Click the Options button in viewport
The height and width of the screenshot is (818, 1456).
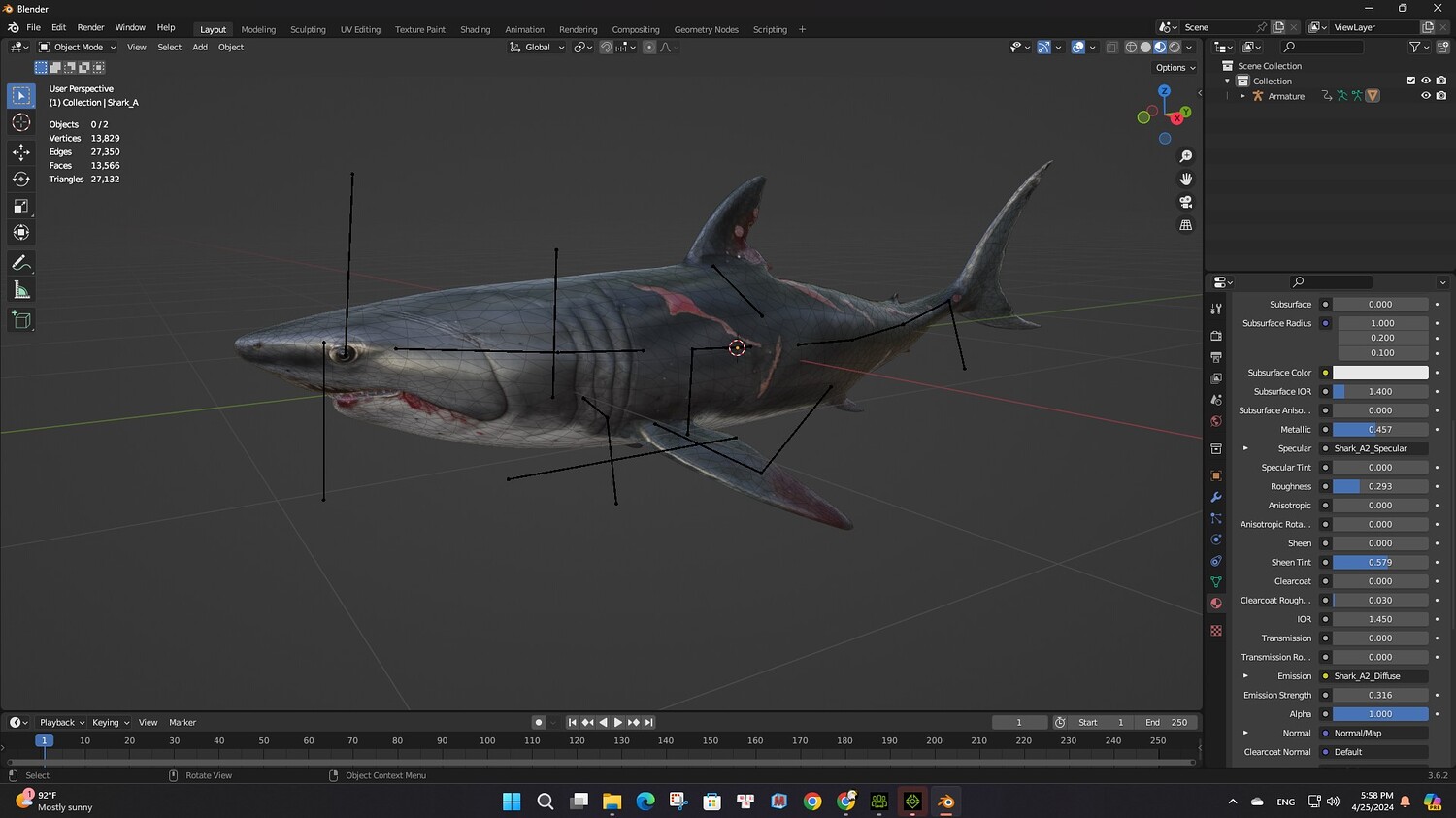click(1175, 68)
